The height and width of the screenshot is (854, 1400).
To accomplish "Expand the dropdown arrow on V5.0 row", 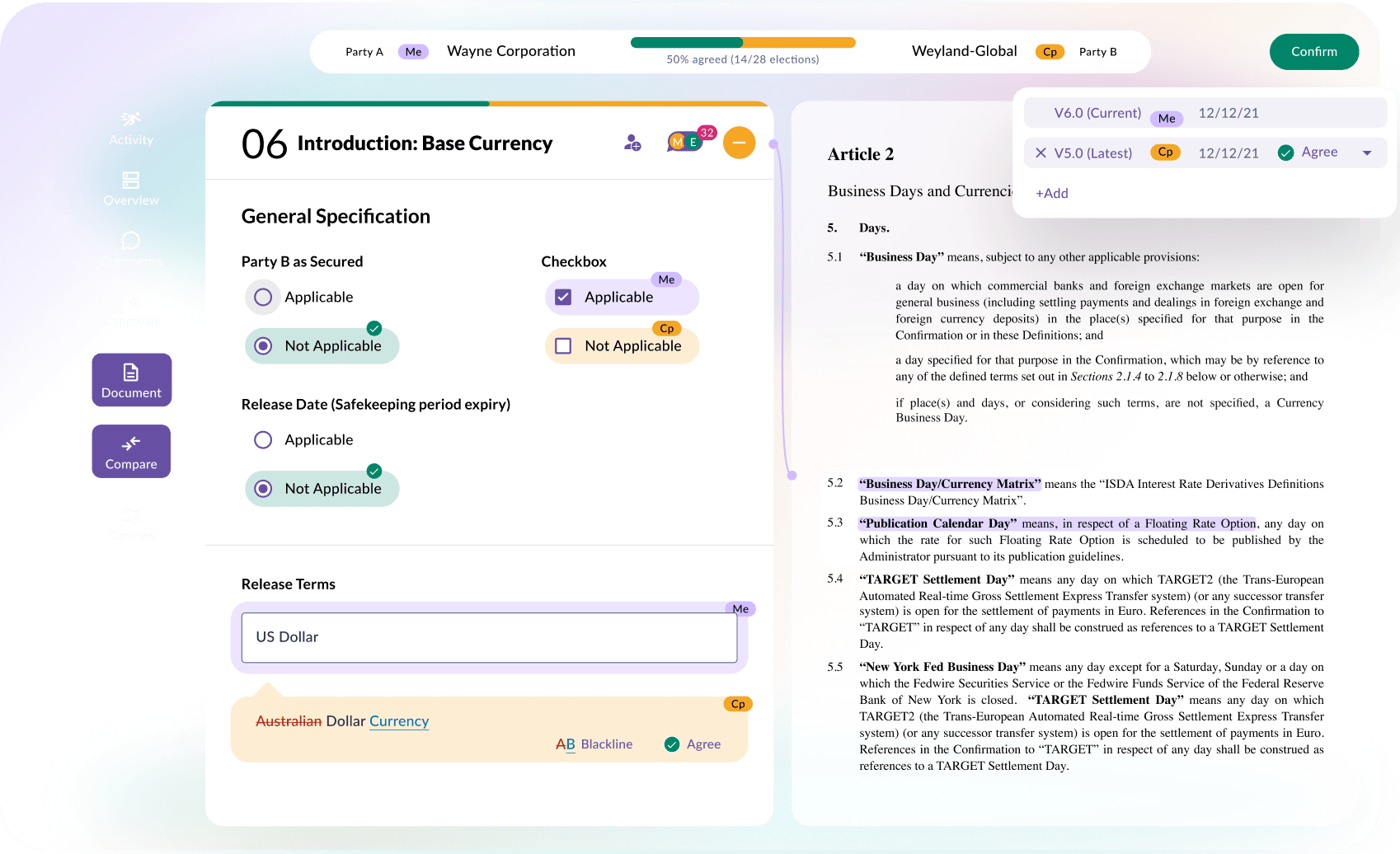I will (1367, 152).
